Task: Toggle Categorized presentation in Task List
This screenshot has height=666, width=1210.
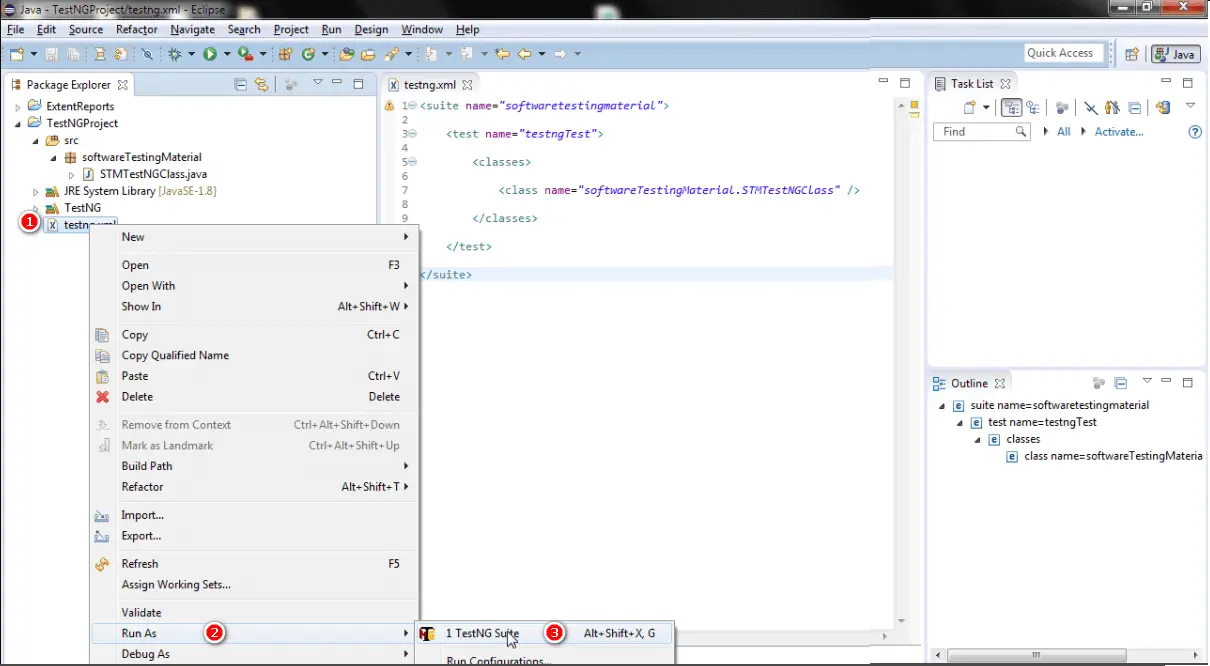Action: pyautogui.click(x=1011, y=107)
